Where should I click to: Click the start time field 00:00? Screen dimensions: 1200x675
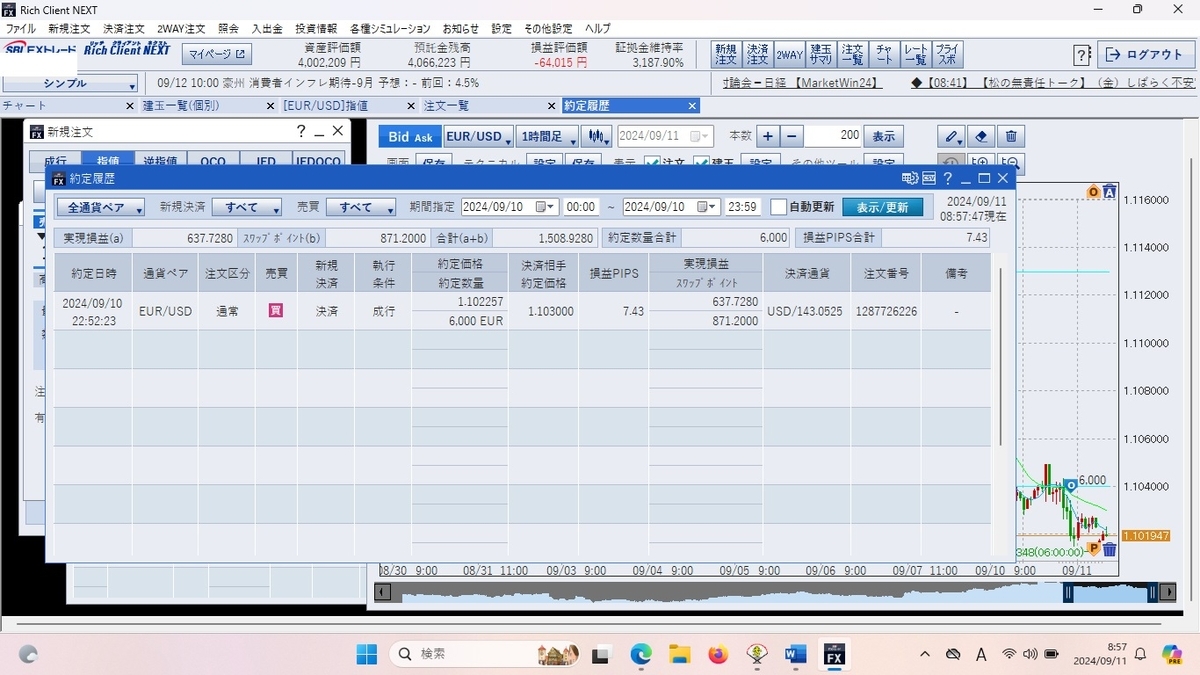click(581, 207)
